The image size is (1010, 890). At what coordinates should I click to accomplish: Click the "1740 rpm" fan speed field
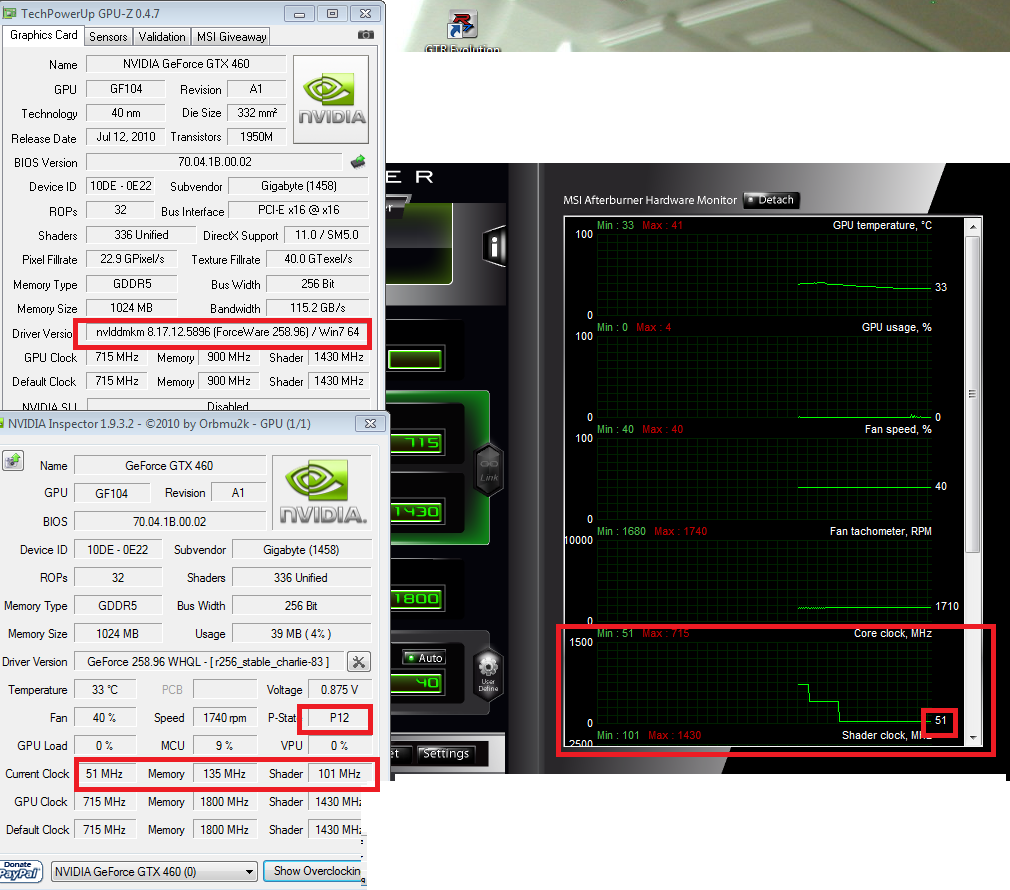(225, 717)
